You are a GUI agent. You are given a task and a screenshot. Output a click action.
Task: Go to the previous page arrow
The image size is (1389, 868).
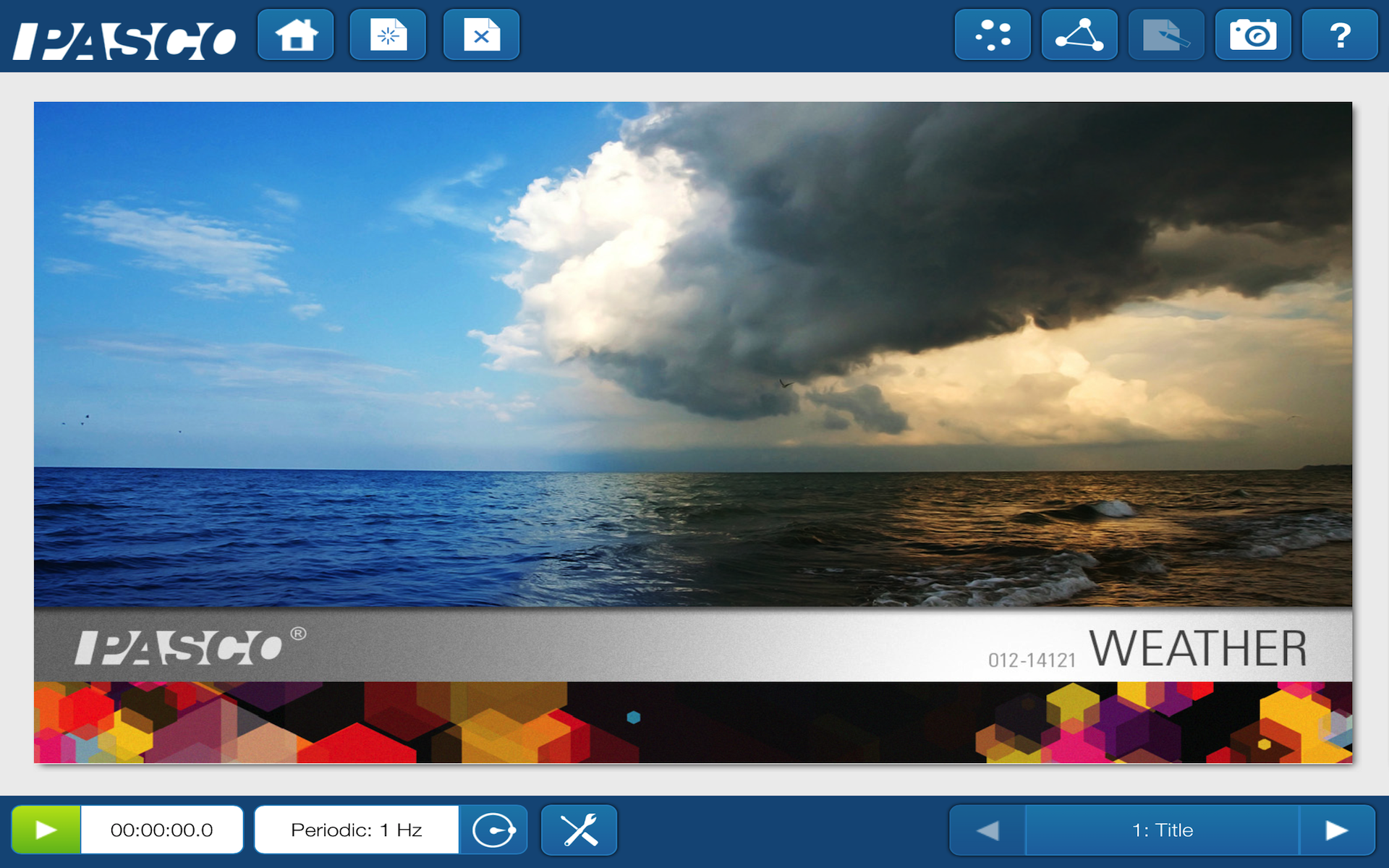click(x=987, y=830)
